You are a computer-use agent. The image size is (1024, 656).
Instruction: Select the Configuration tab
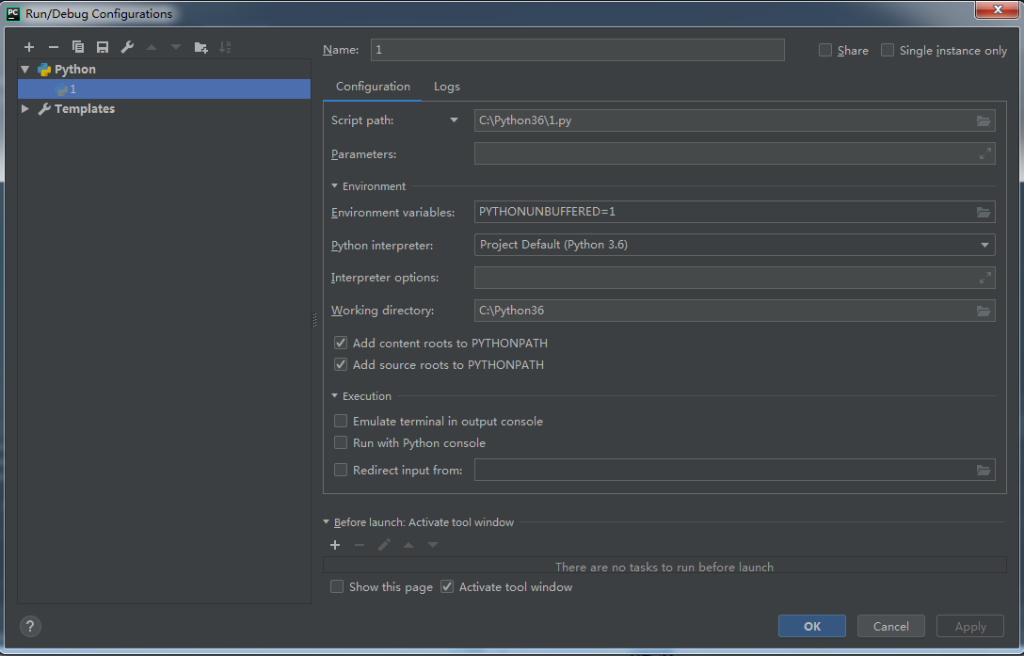[x=372, y=86]
